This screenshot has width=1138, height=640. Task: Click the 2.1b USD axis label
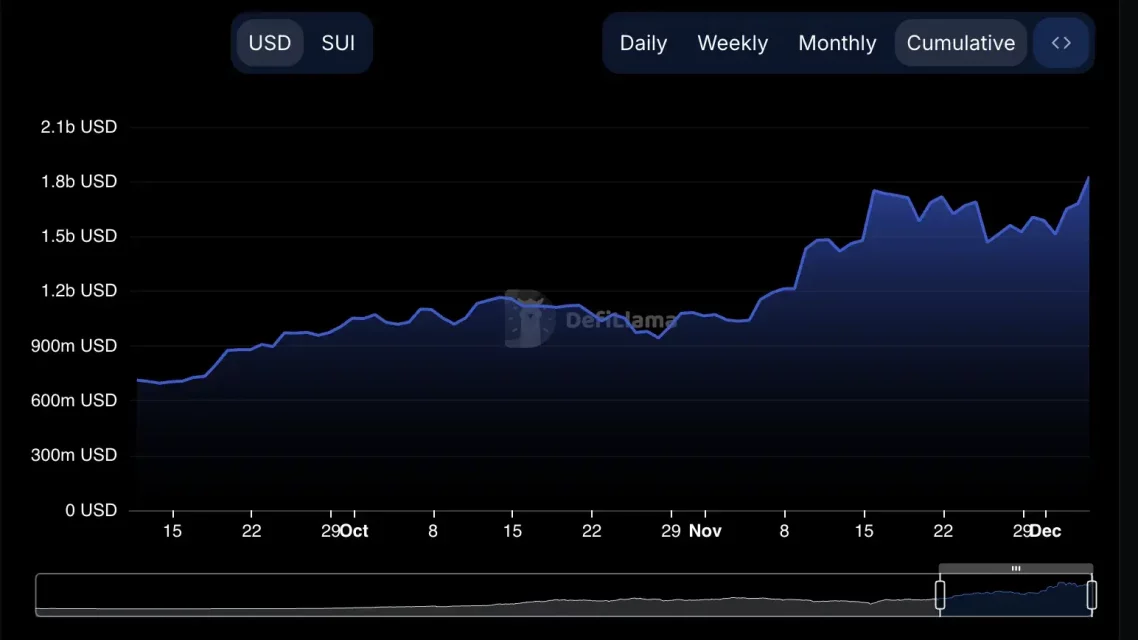[x=78, y=126]
